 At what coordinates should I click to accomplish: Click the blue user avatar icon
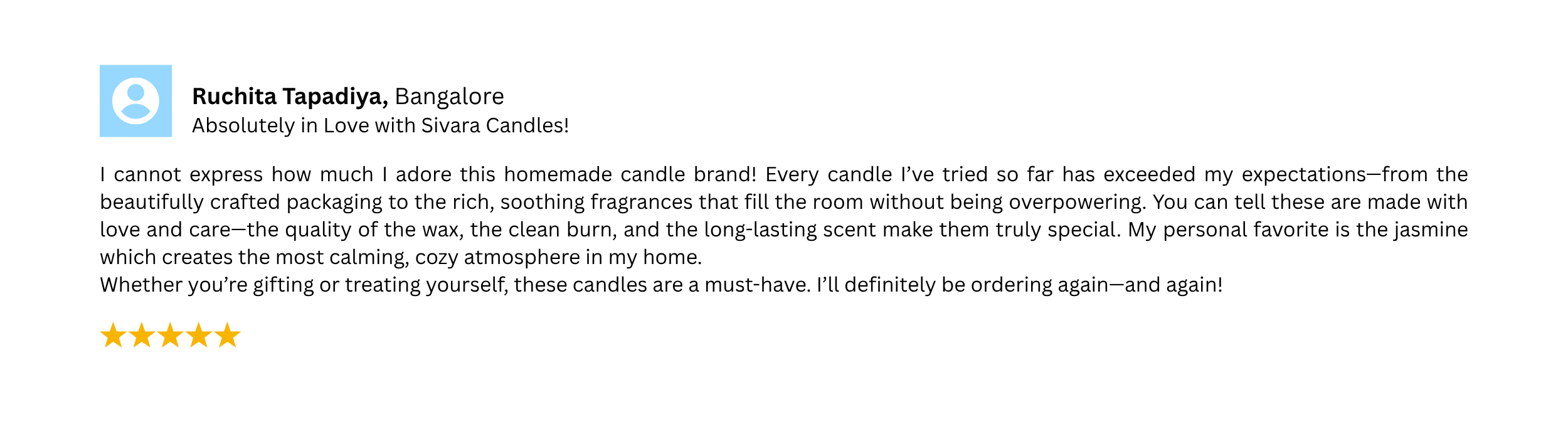tap(135, 101)
